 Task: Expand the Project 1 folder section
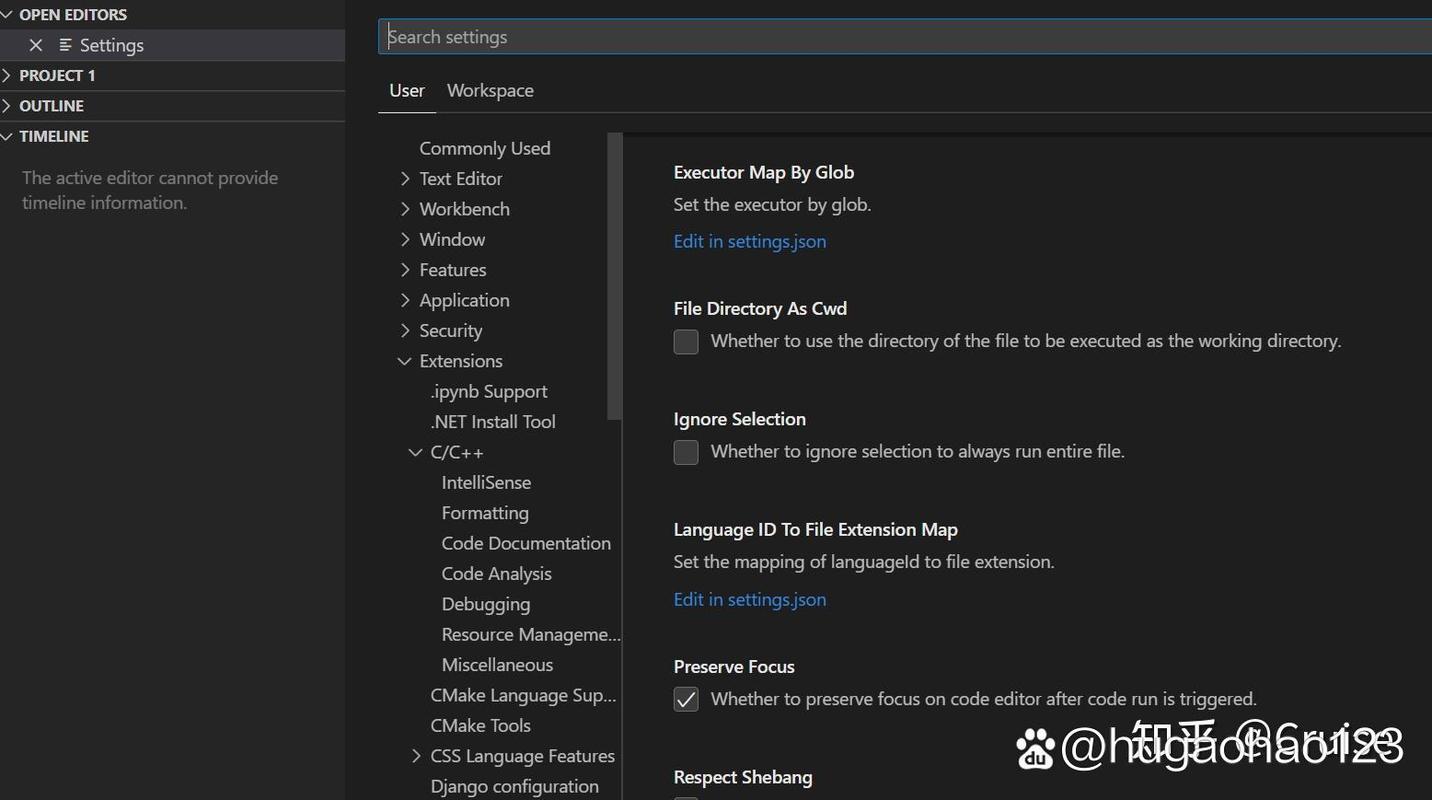pos(8,76)
